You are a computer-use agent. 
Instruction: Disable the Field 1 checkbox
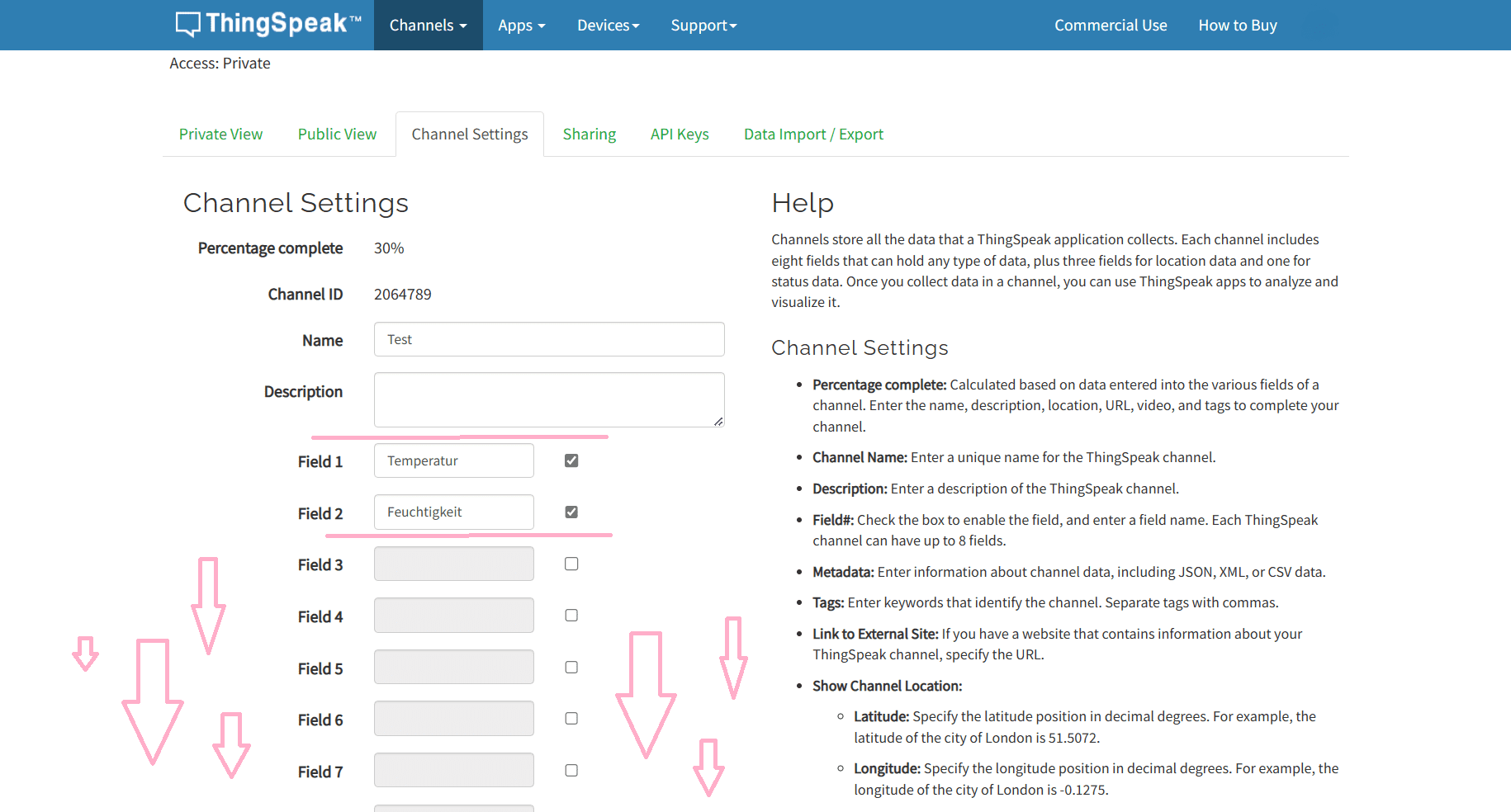[571, 460]
